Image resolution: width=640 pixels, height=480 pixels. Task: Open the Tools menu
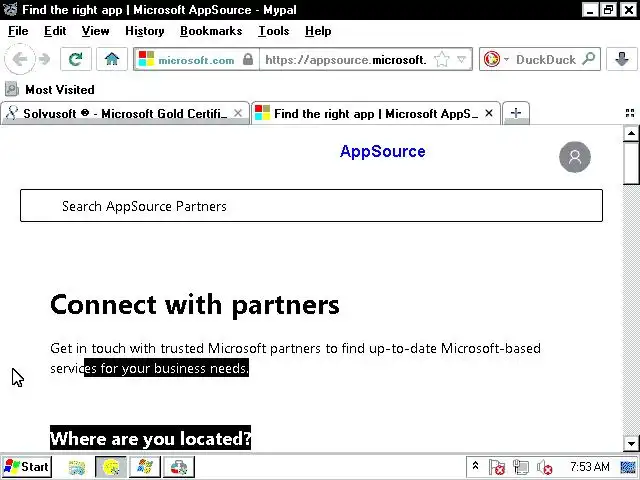pos(273,31)
